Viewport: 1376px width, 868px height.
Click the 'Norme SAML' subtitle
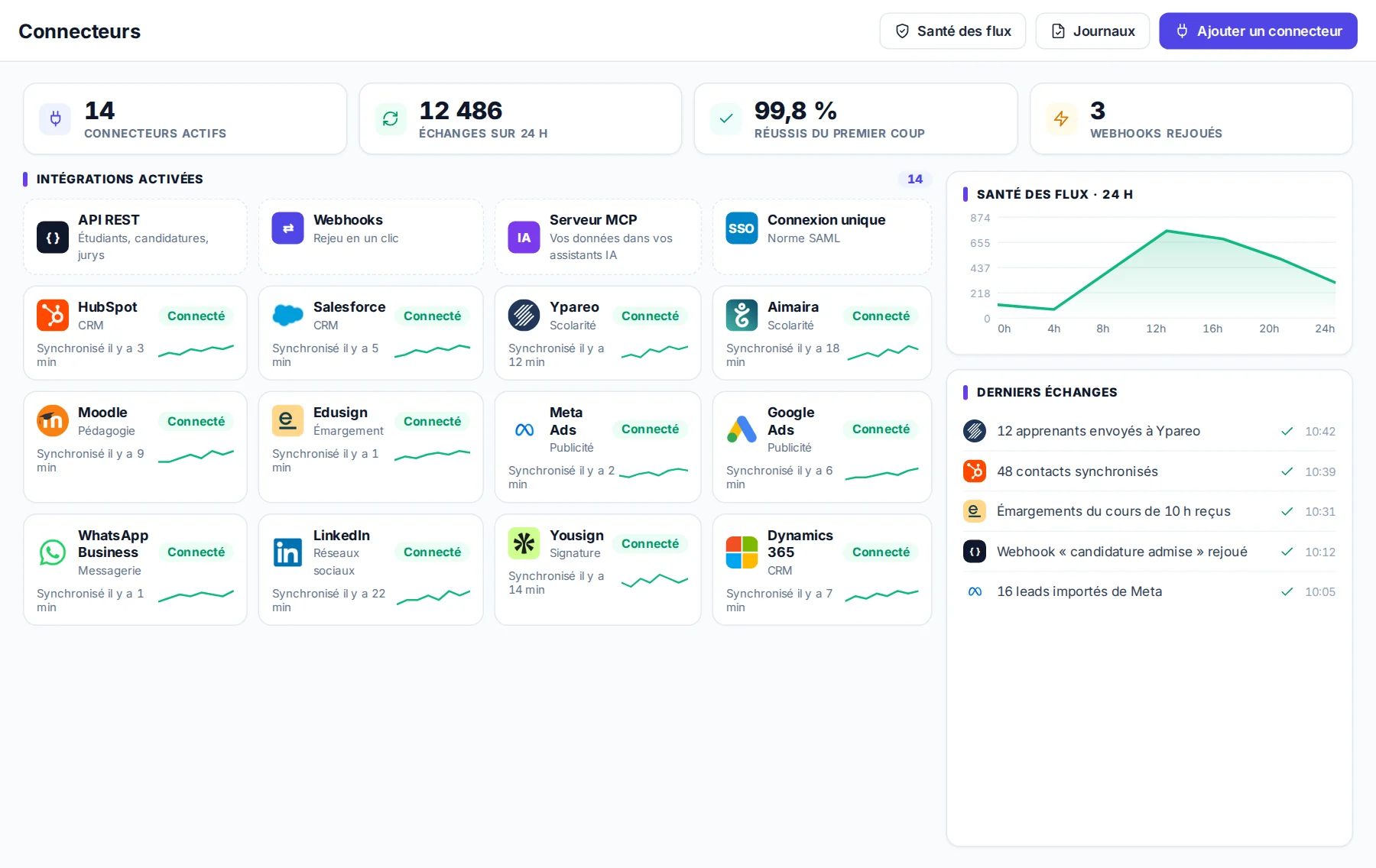point(803,238)
